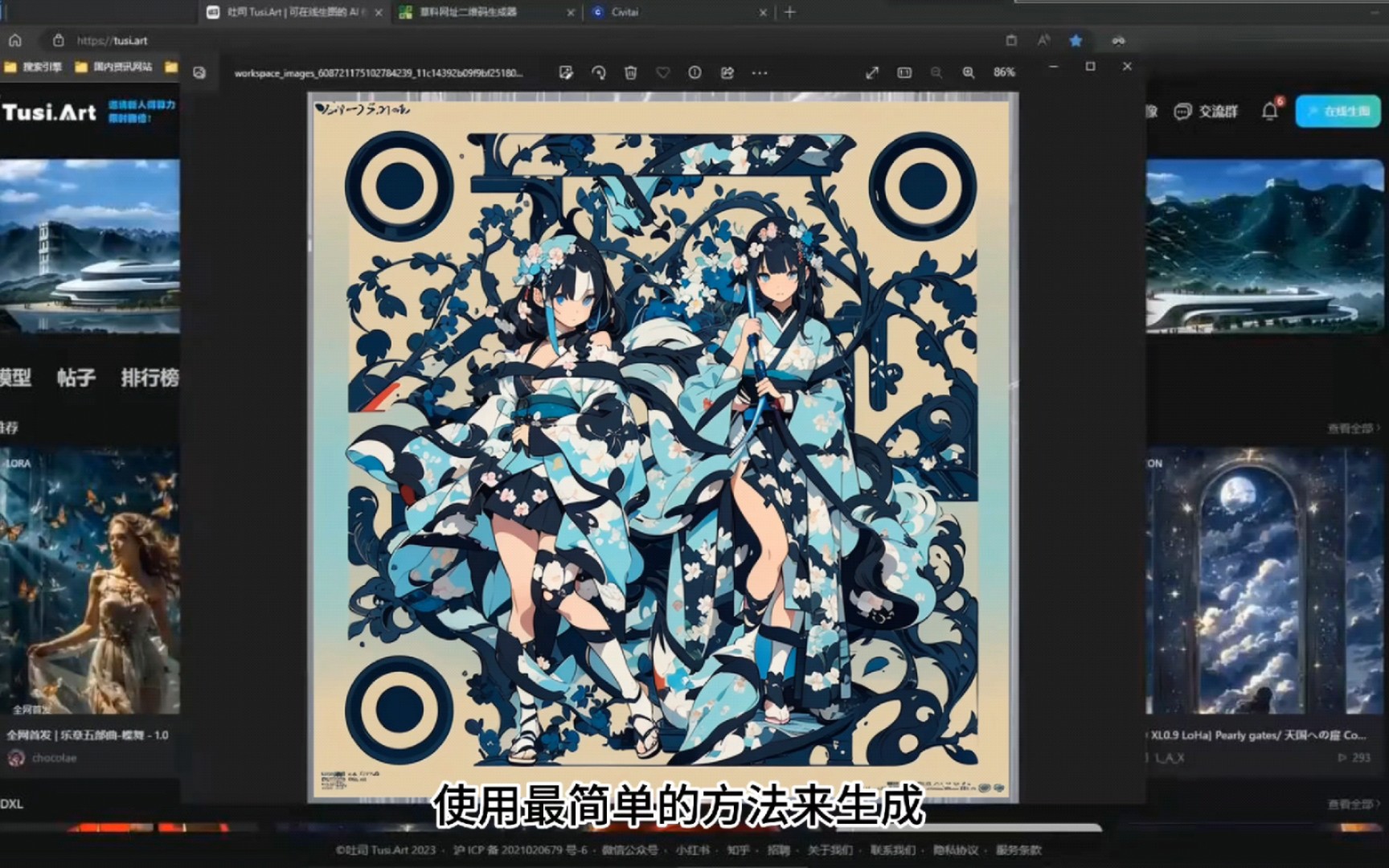Close the Civitai browser tab

coord(763,12)
